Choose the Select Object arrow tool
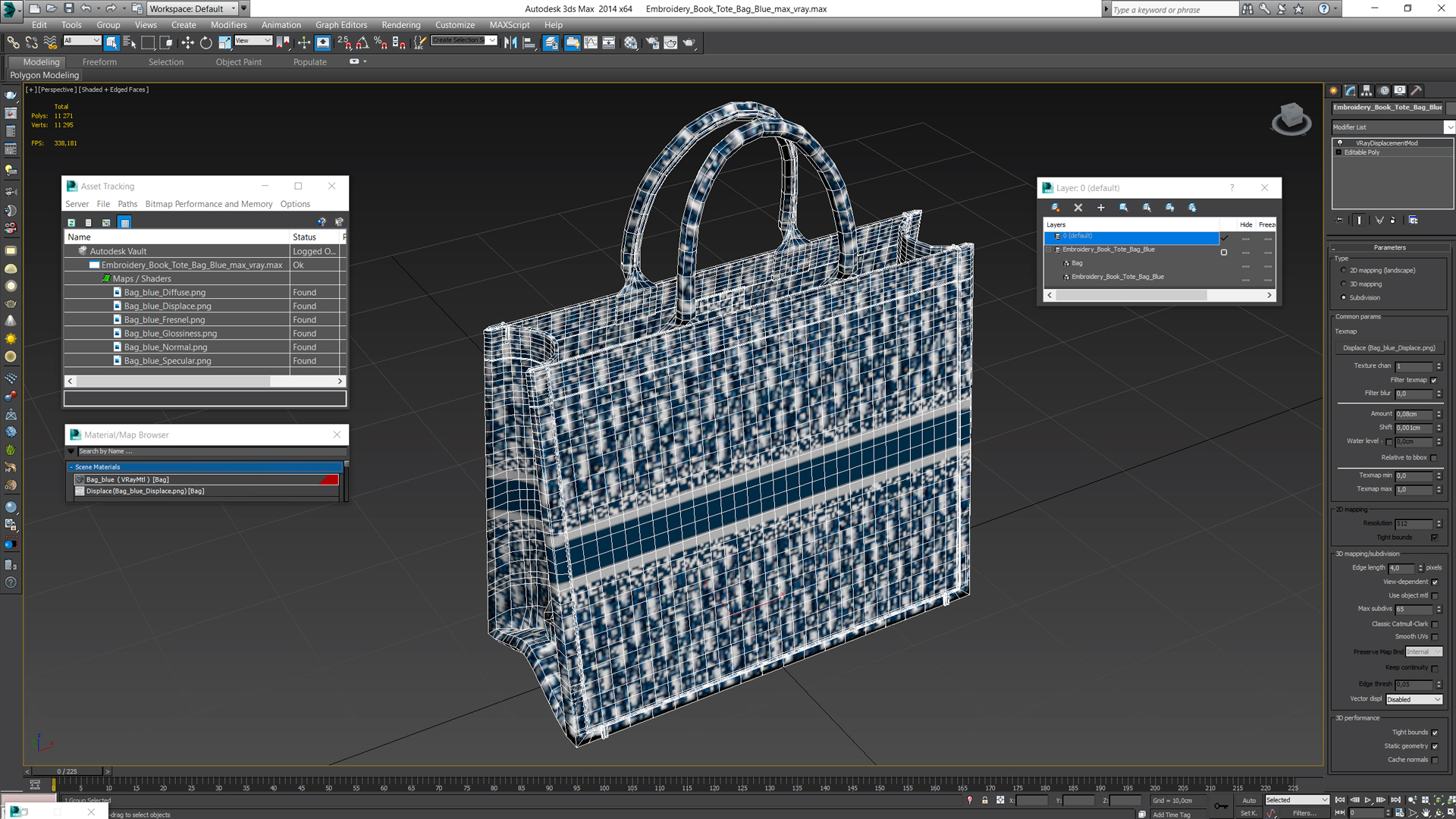 tap(111, 42)
